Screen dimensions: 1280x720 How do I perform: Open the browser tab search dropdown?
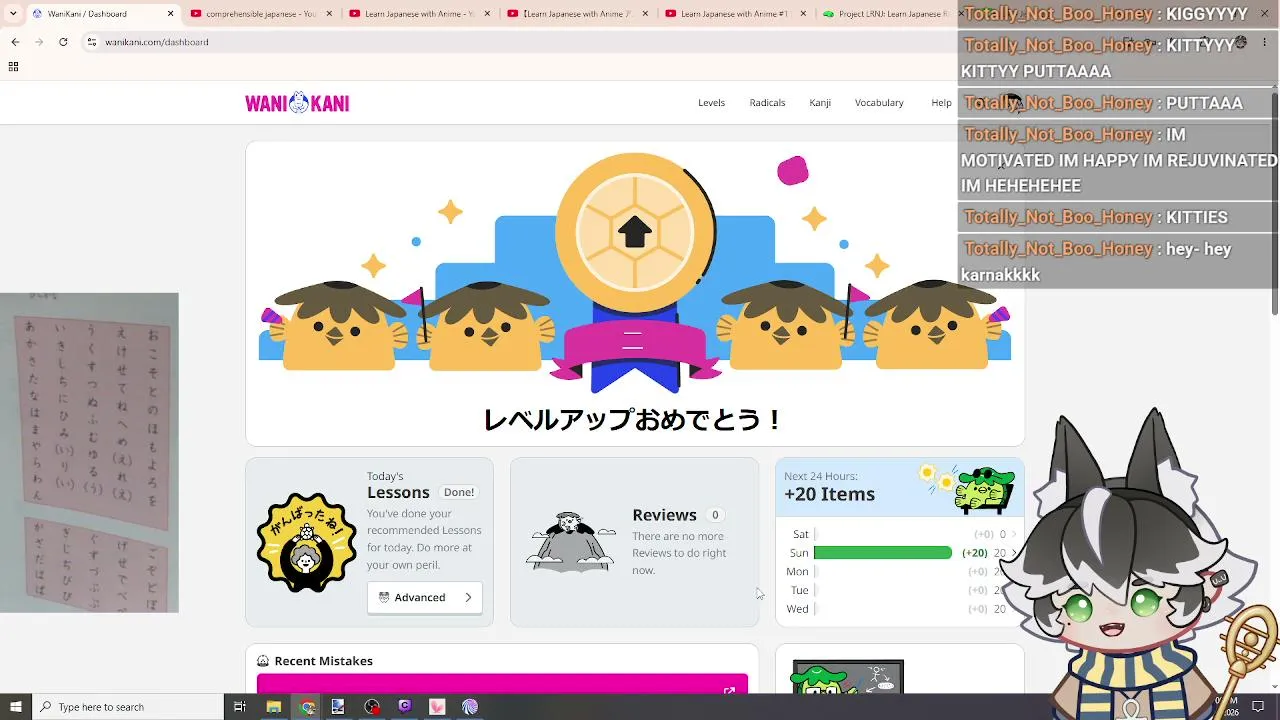[x=13, y=14]
